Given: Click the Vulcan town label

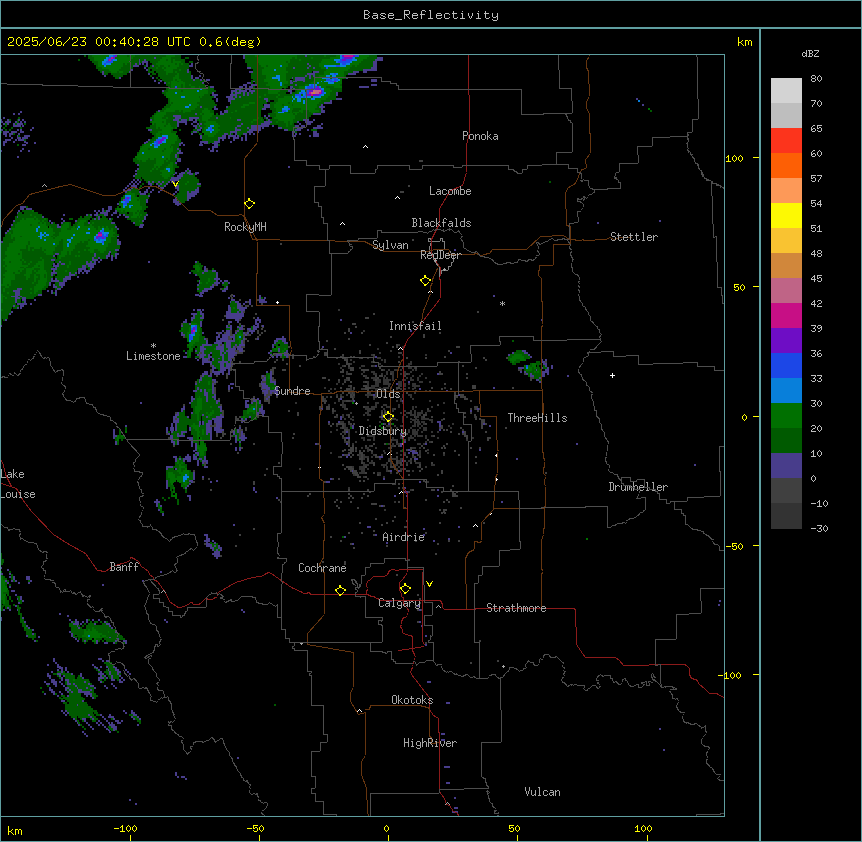Looking at the screenshot, I should coord(542,792).
